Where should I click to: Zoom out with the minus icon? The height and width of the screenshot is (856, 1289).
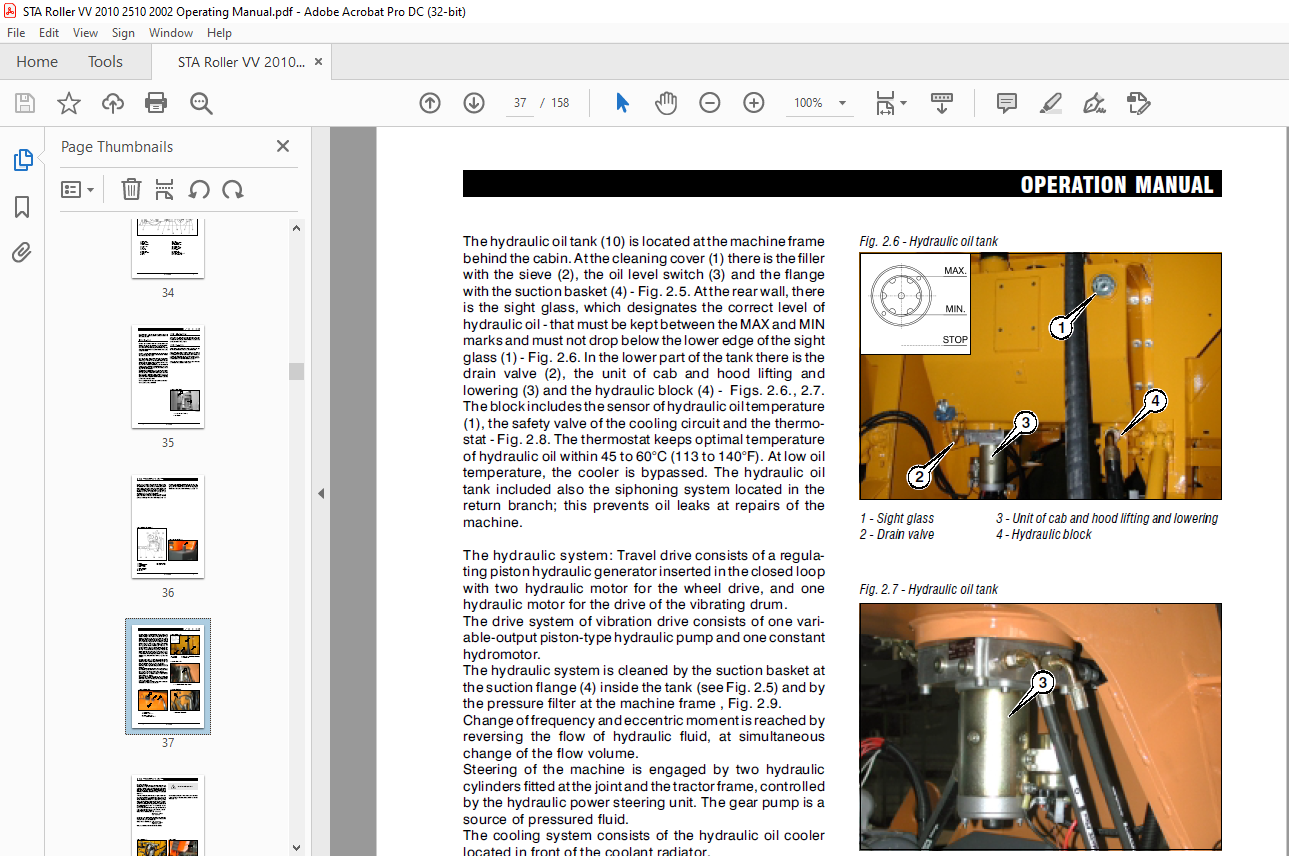(x=710, y=103)
